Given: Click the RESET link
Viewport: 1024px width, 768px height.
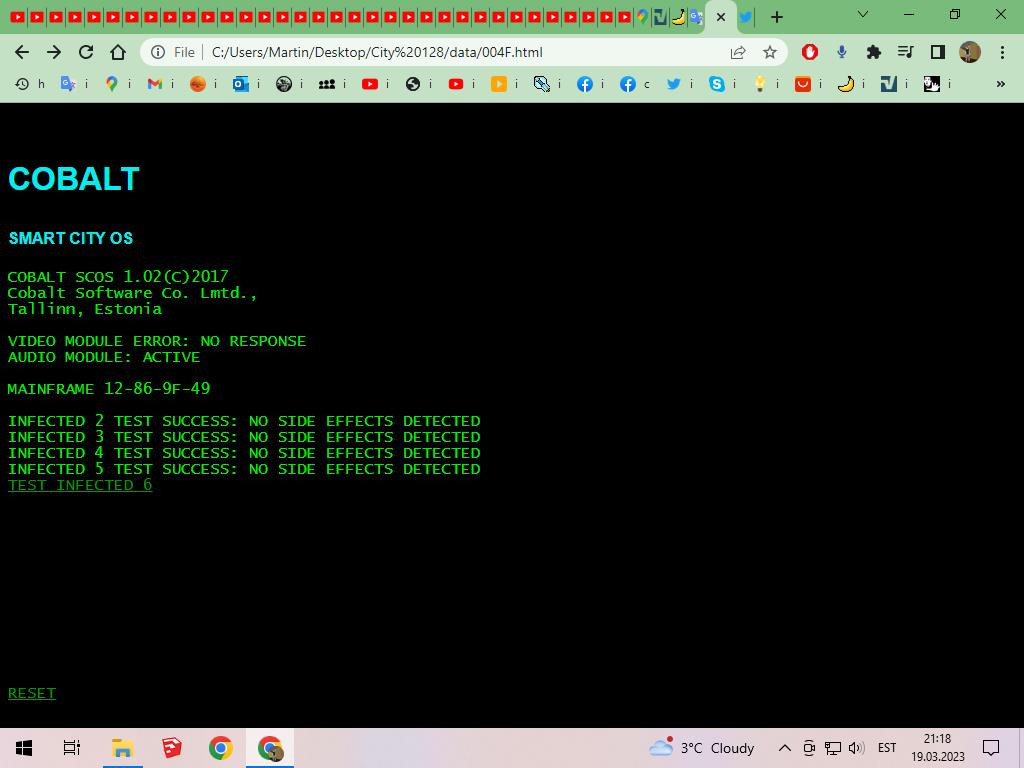Looking at the screenshot, I should click(x=32, y=693).
